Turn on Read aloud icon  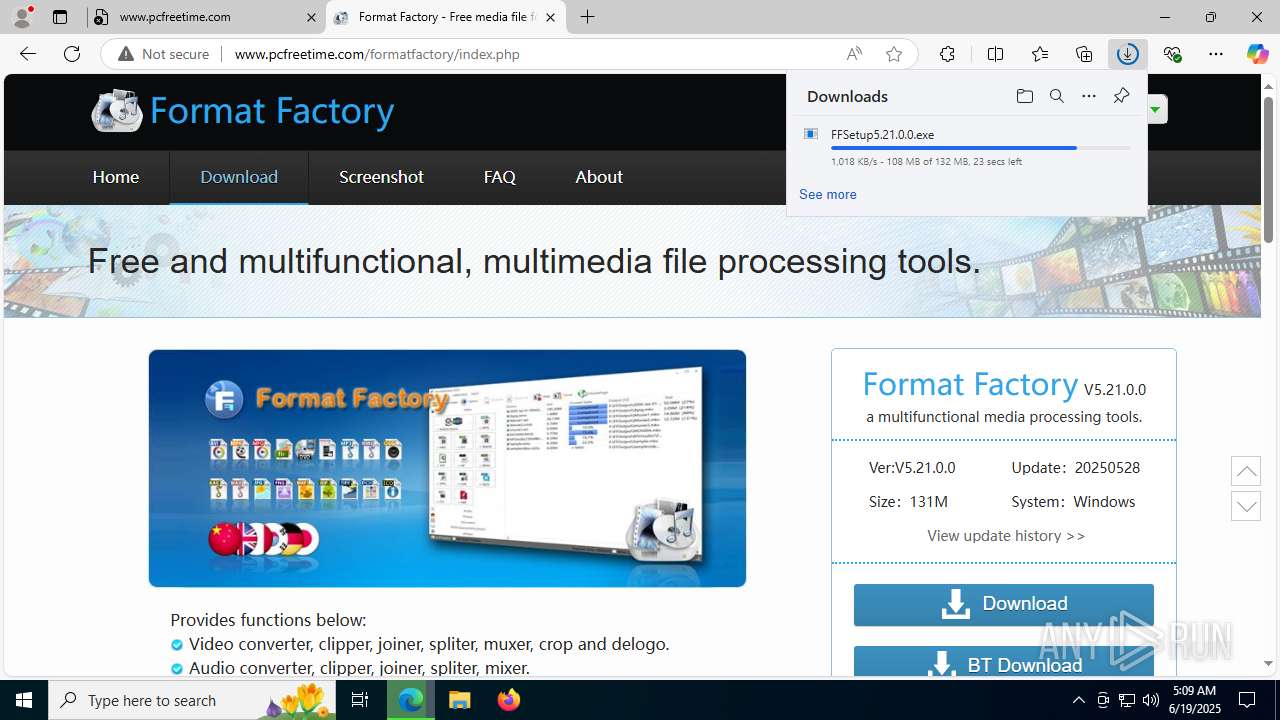coord(854,54)
